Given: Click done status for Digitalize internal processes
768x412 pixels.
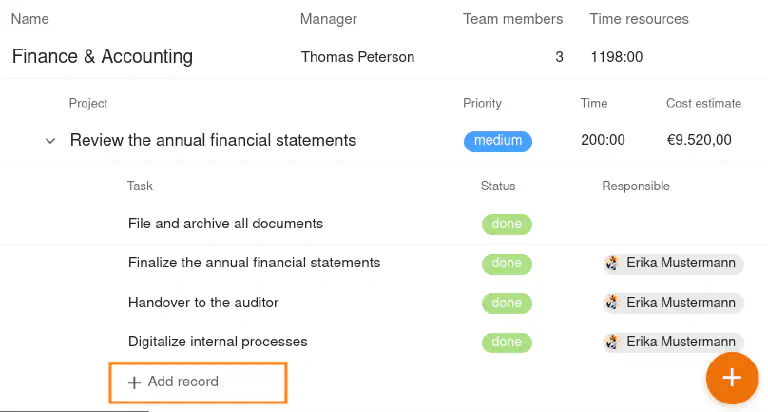Looking at the screenshot, I should click(x=506, y=342).
